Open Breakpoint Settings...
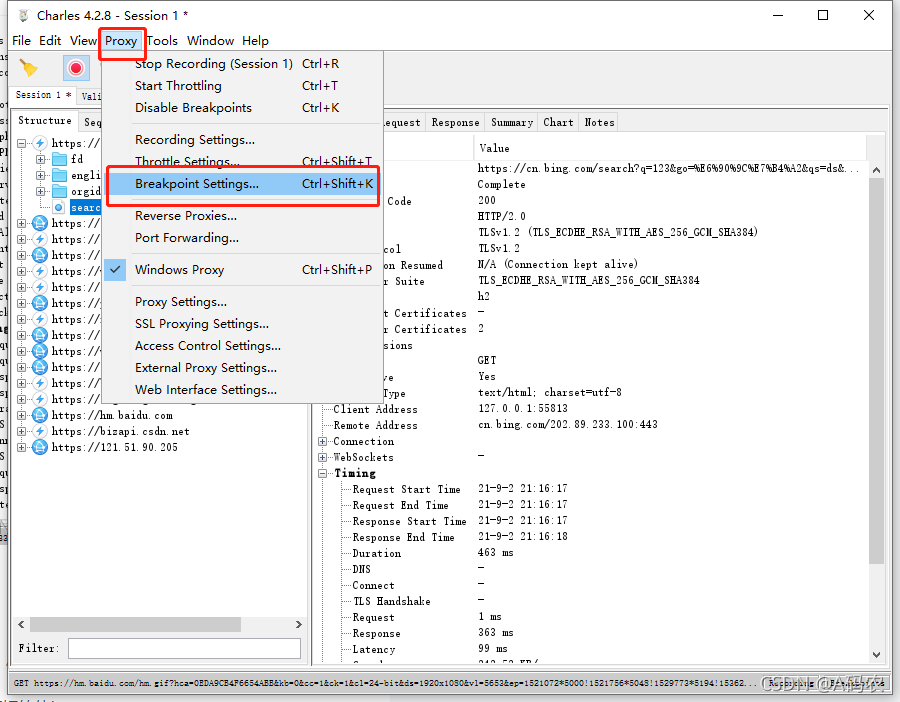This screenshot has height=702, width=900. 242,184
